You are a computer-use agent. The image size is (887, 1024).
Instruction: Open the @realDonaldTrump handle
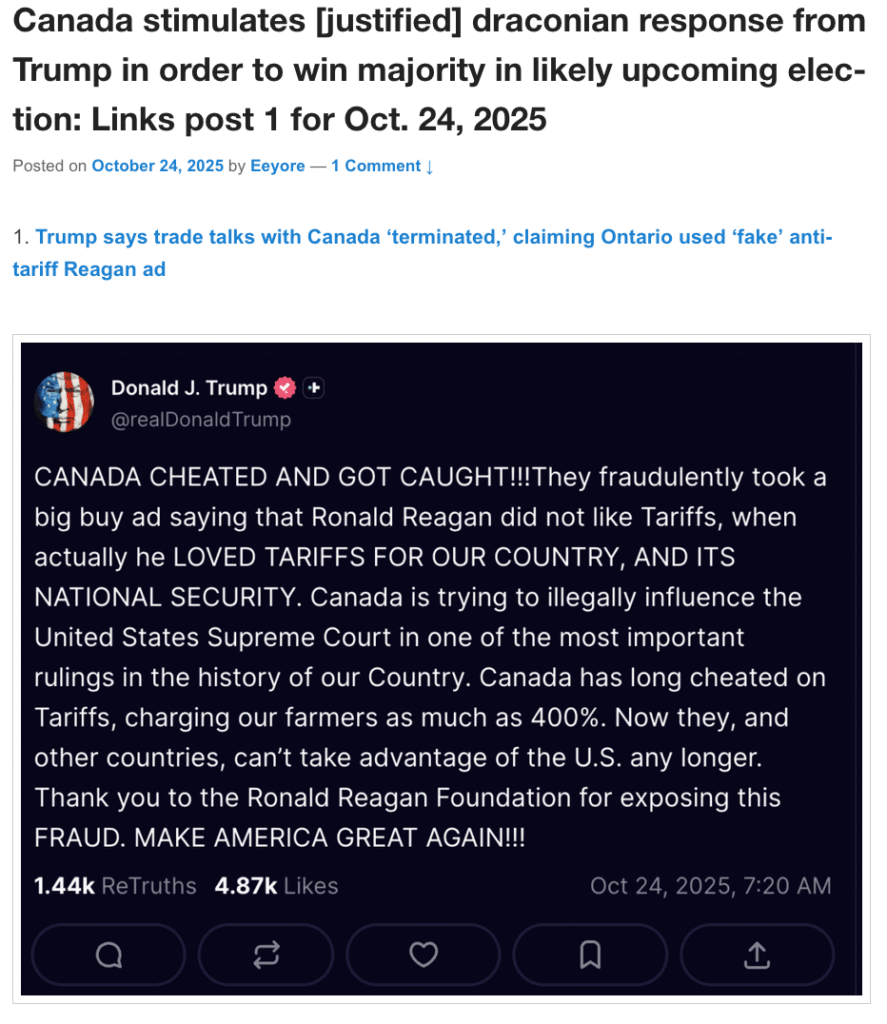point(201,419)
